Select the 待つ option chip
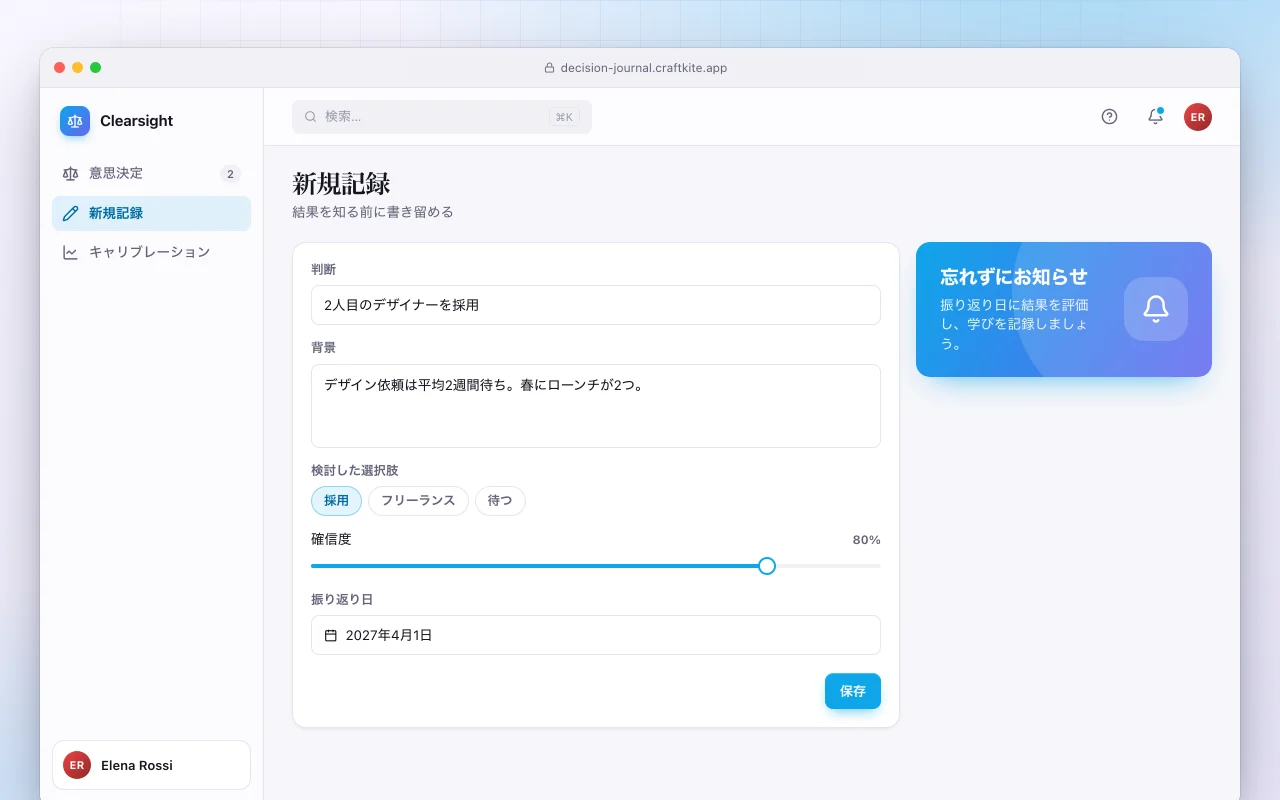 pyautogui.click(x=500, y=501)
